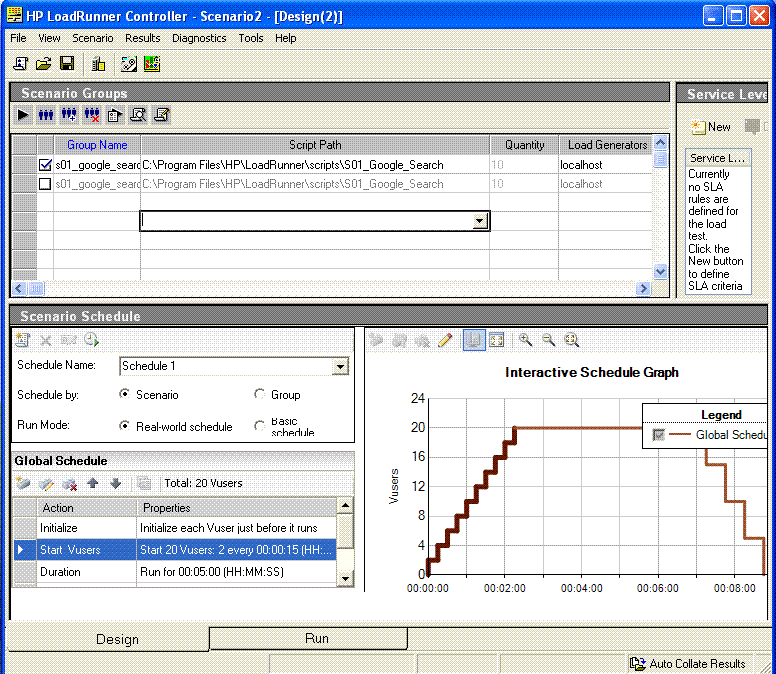This screenshot has height=674, width=776.
Task: Choose the Basic schedule run mode
Action: [261, 426]
